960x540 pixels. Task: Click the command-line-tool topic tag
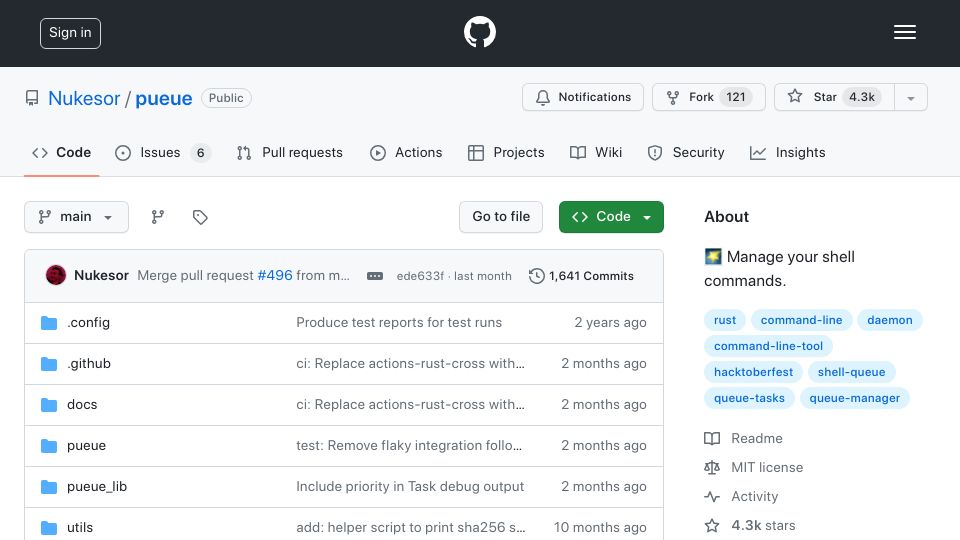[768, 346]
